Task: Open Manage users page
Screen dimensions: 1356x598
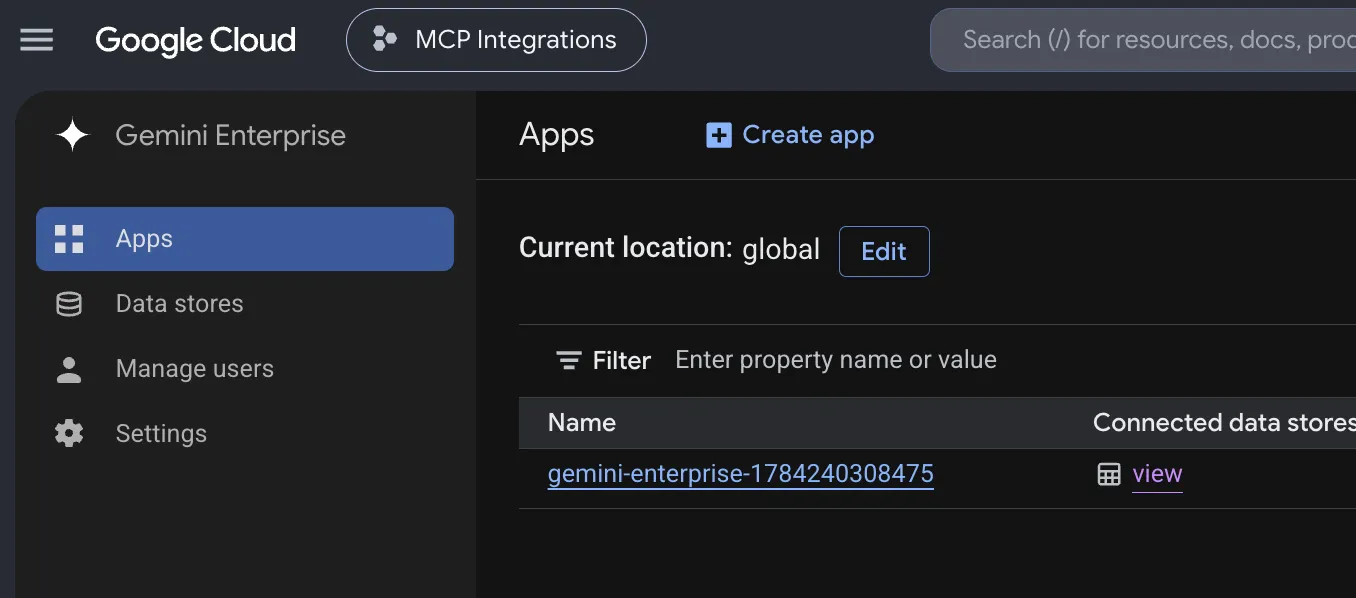Action: click(245, 369)
